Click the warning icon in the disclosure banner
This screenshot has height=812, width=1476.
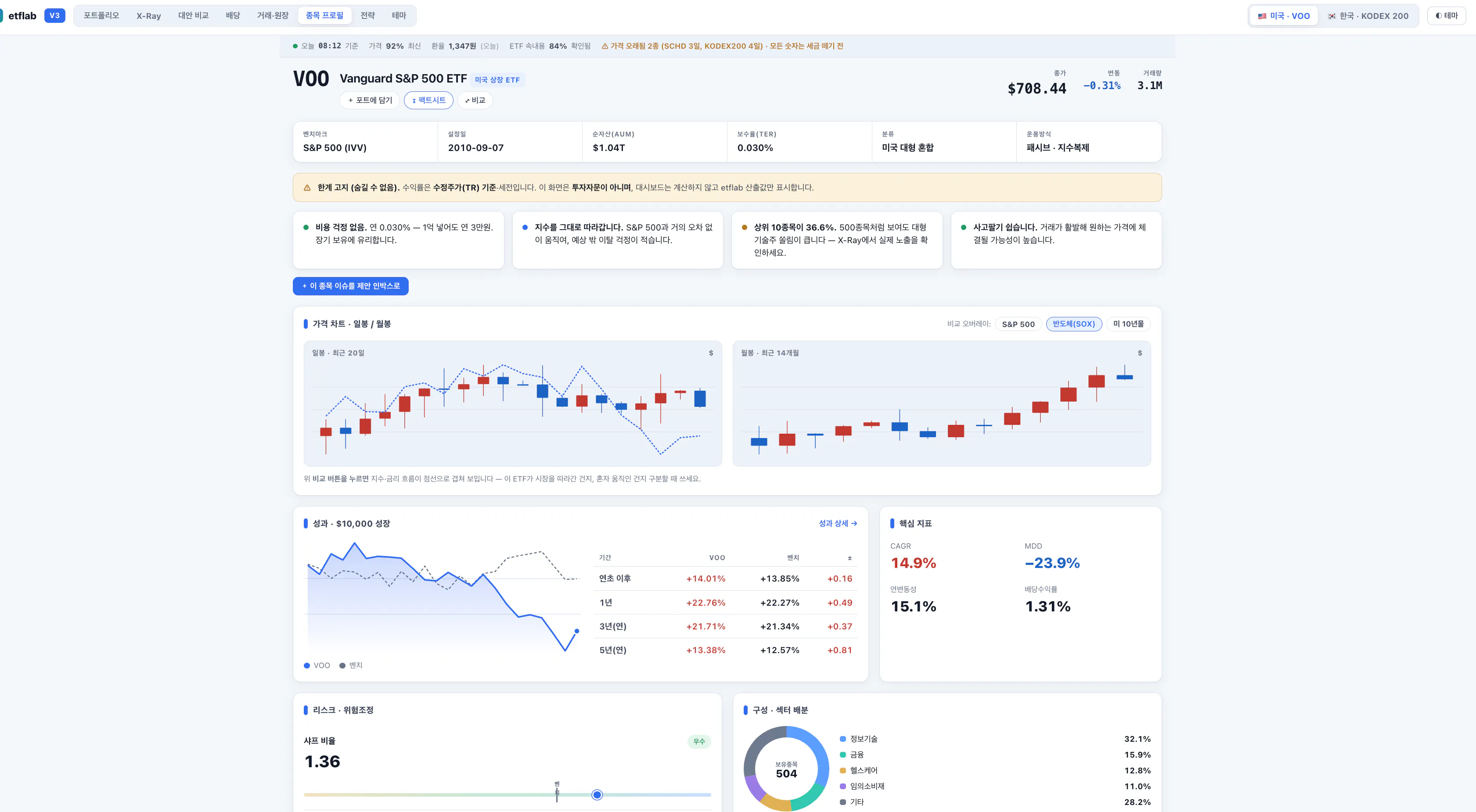[307, 187]
